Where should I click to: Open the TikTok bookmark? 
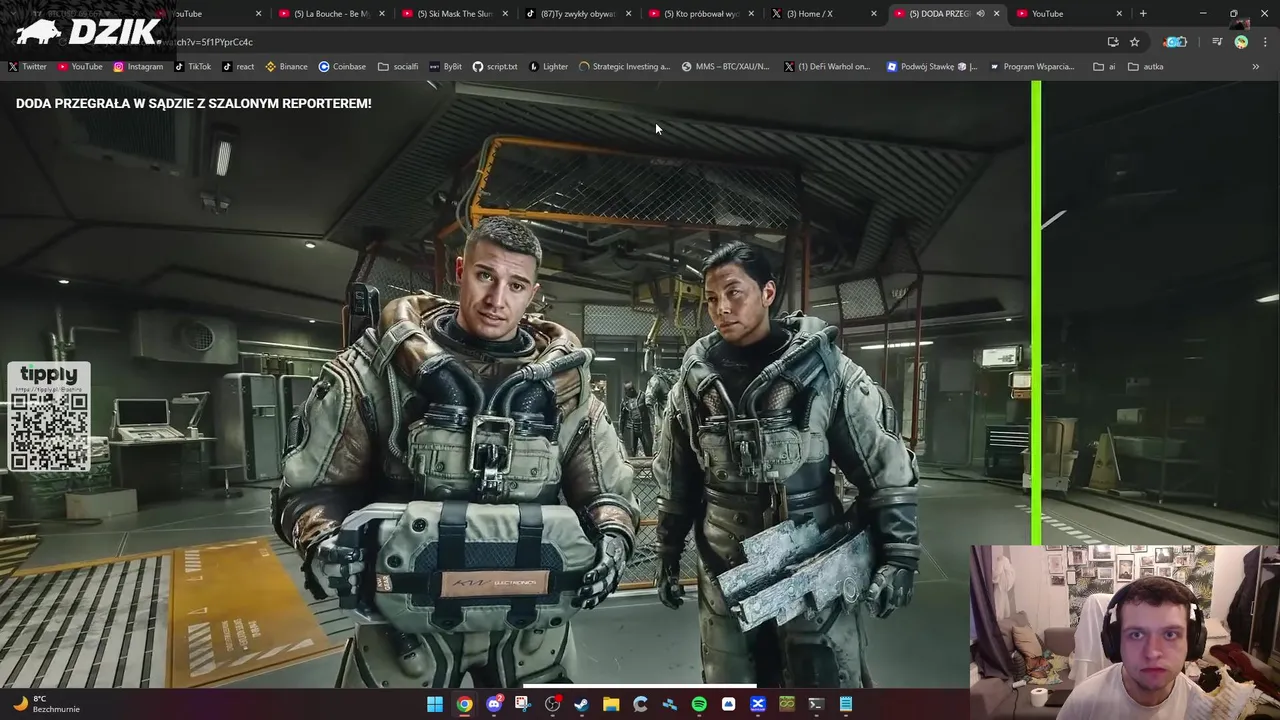(193, 67)
